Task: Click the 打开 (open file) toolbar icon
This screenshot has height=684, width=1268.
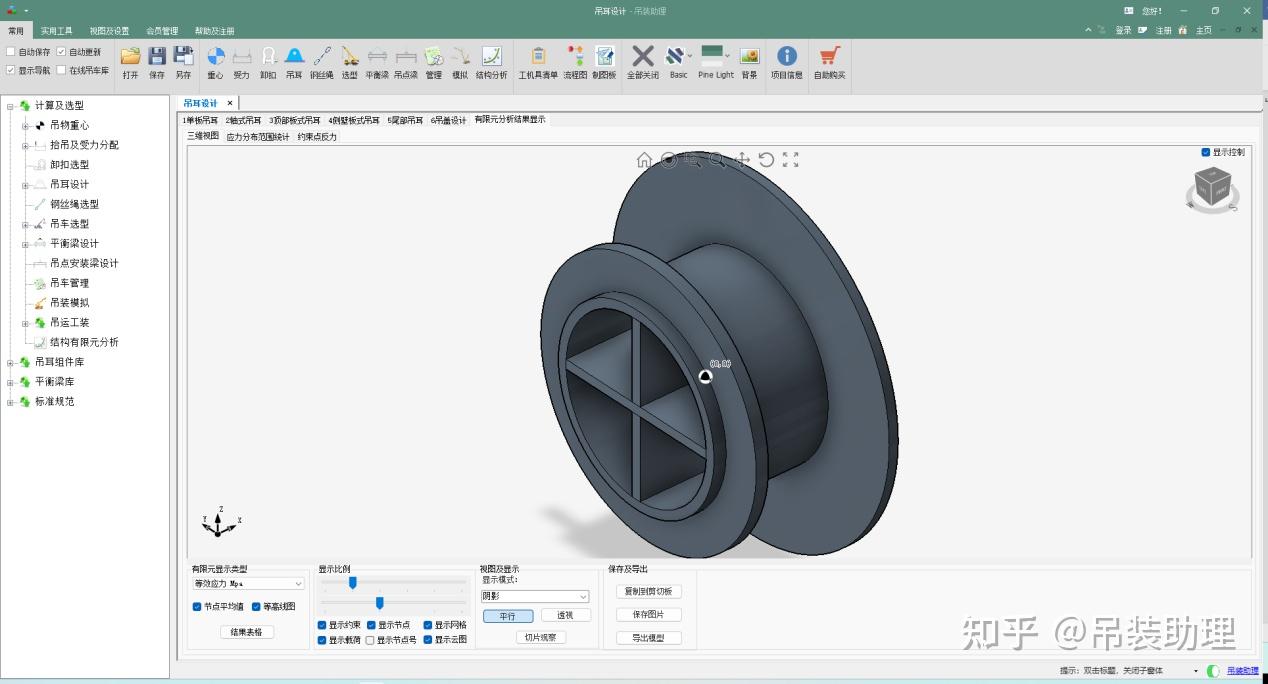Action: point(130,57)
